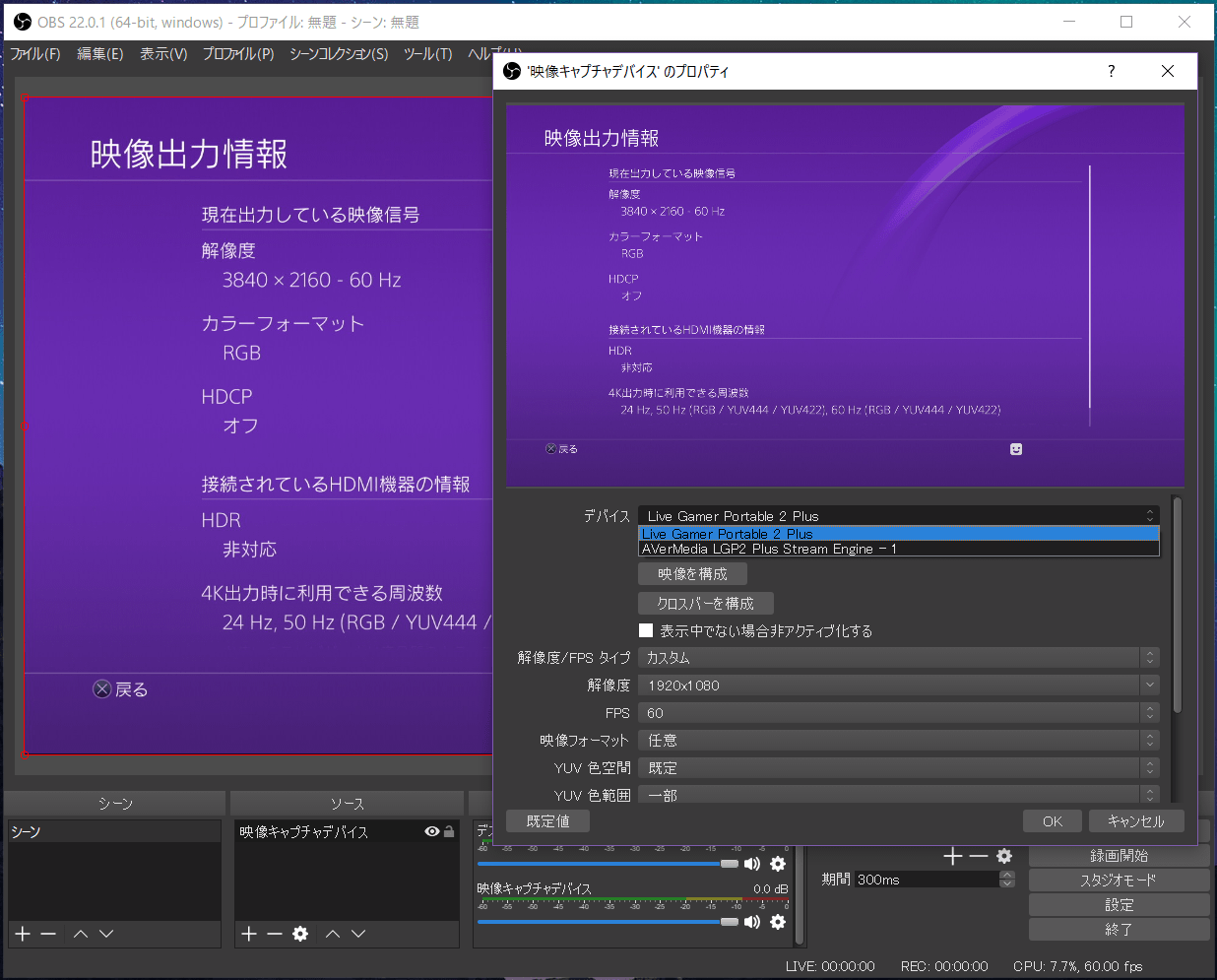Click the help question mark in properties dialog

[x=1112, y=71]
